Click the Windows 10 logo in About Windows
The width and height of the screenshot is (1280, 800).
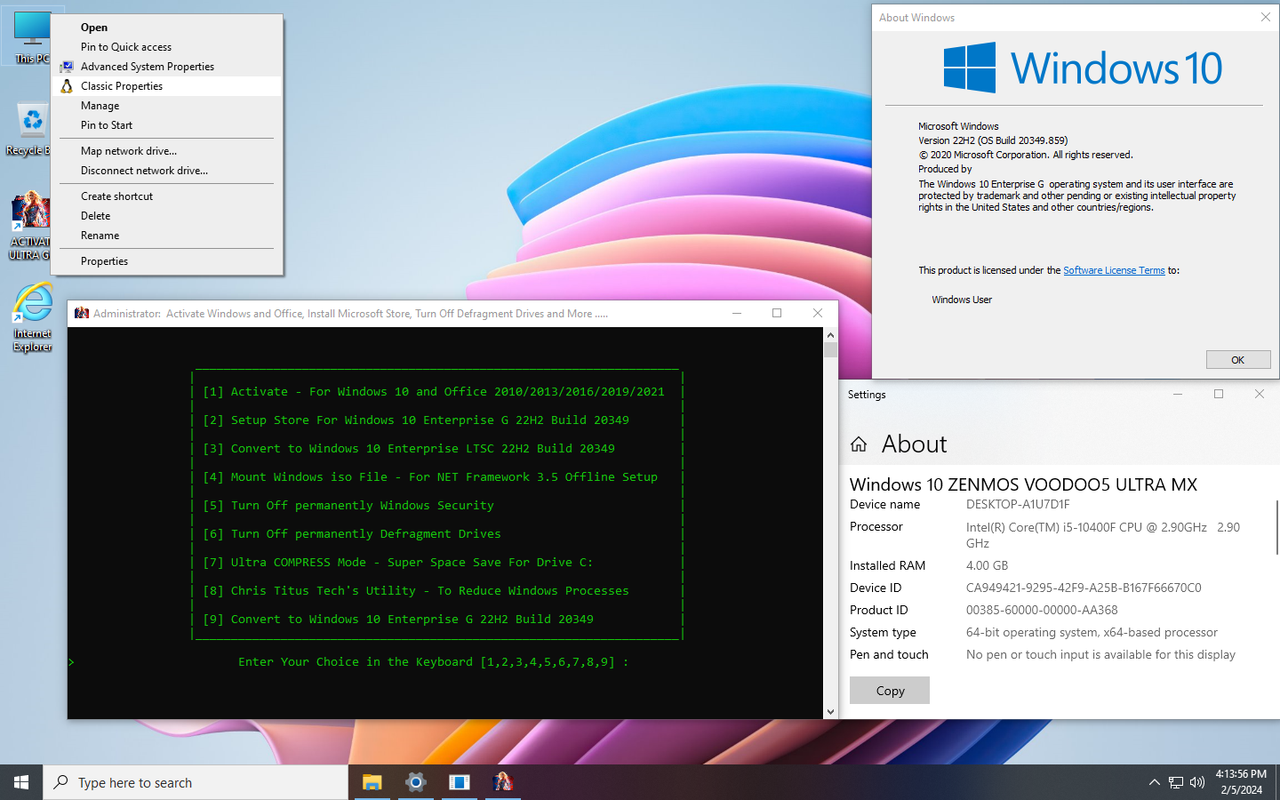pyautogui.click(x=1082, y=67)
